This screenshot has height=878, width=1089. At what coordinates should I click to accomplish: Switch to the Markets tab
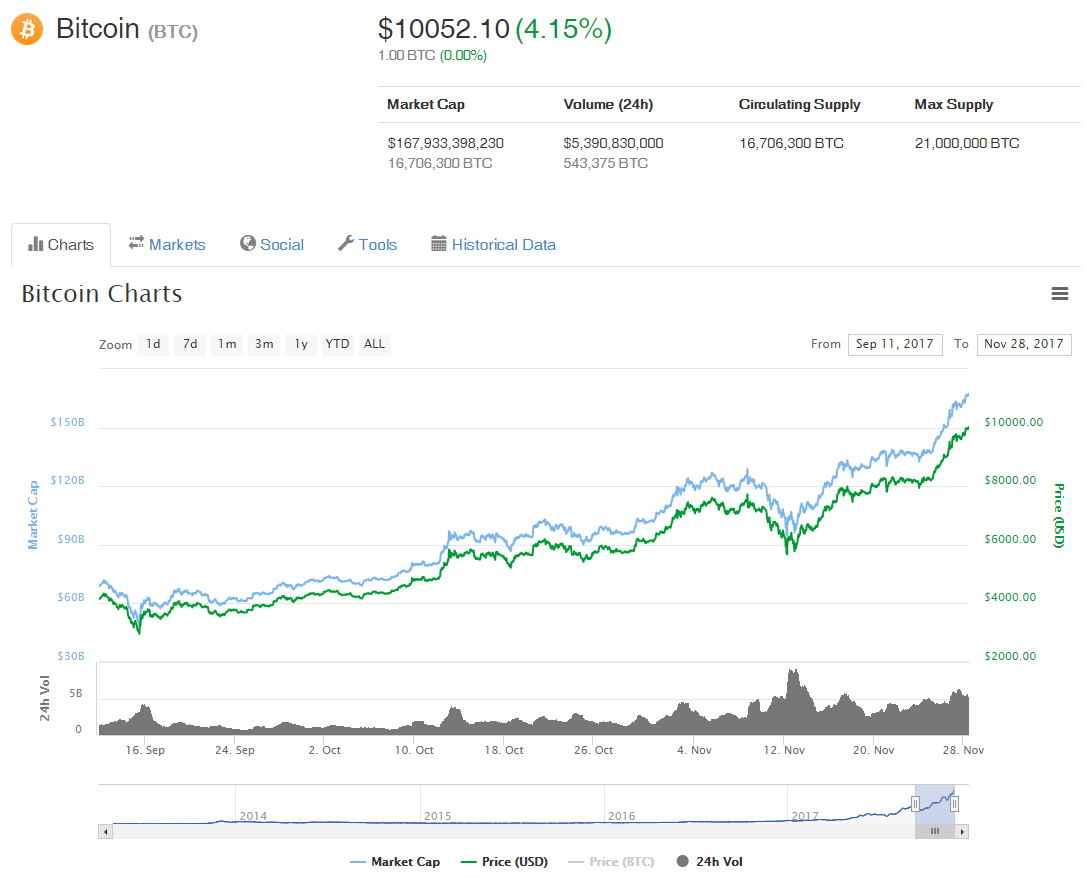(x=167, y=245)
